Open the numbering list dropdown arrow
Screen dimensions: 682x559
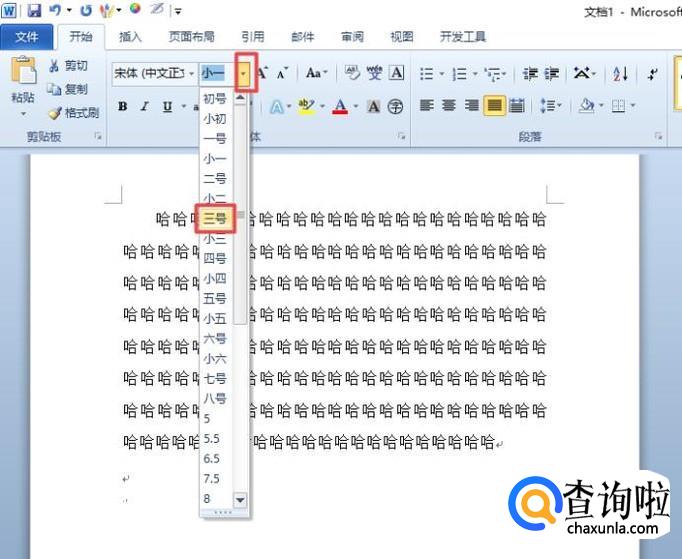coord(475,74)
